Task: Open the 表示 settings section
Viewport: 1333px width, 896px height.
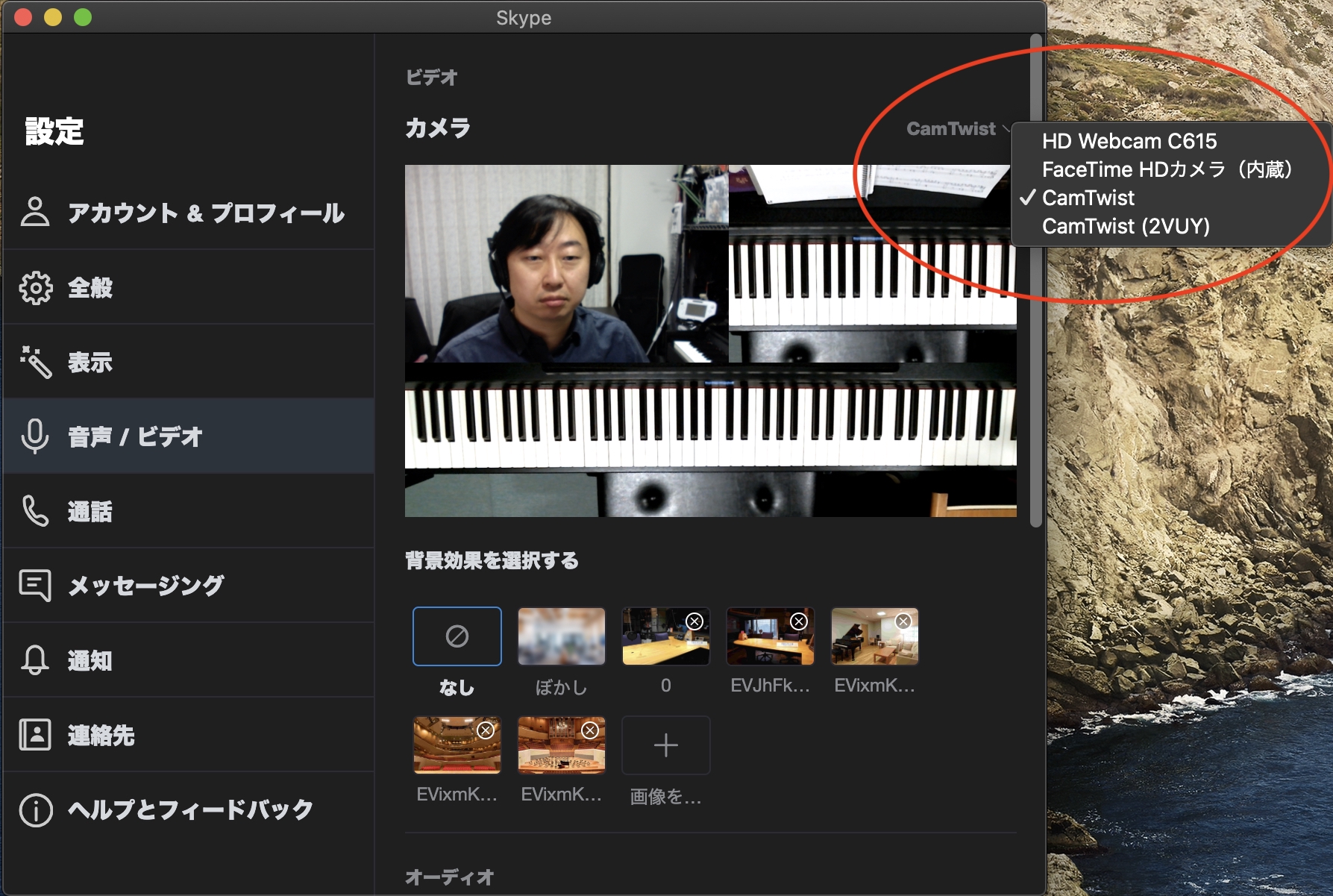Action: [189, 362]
